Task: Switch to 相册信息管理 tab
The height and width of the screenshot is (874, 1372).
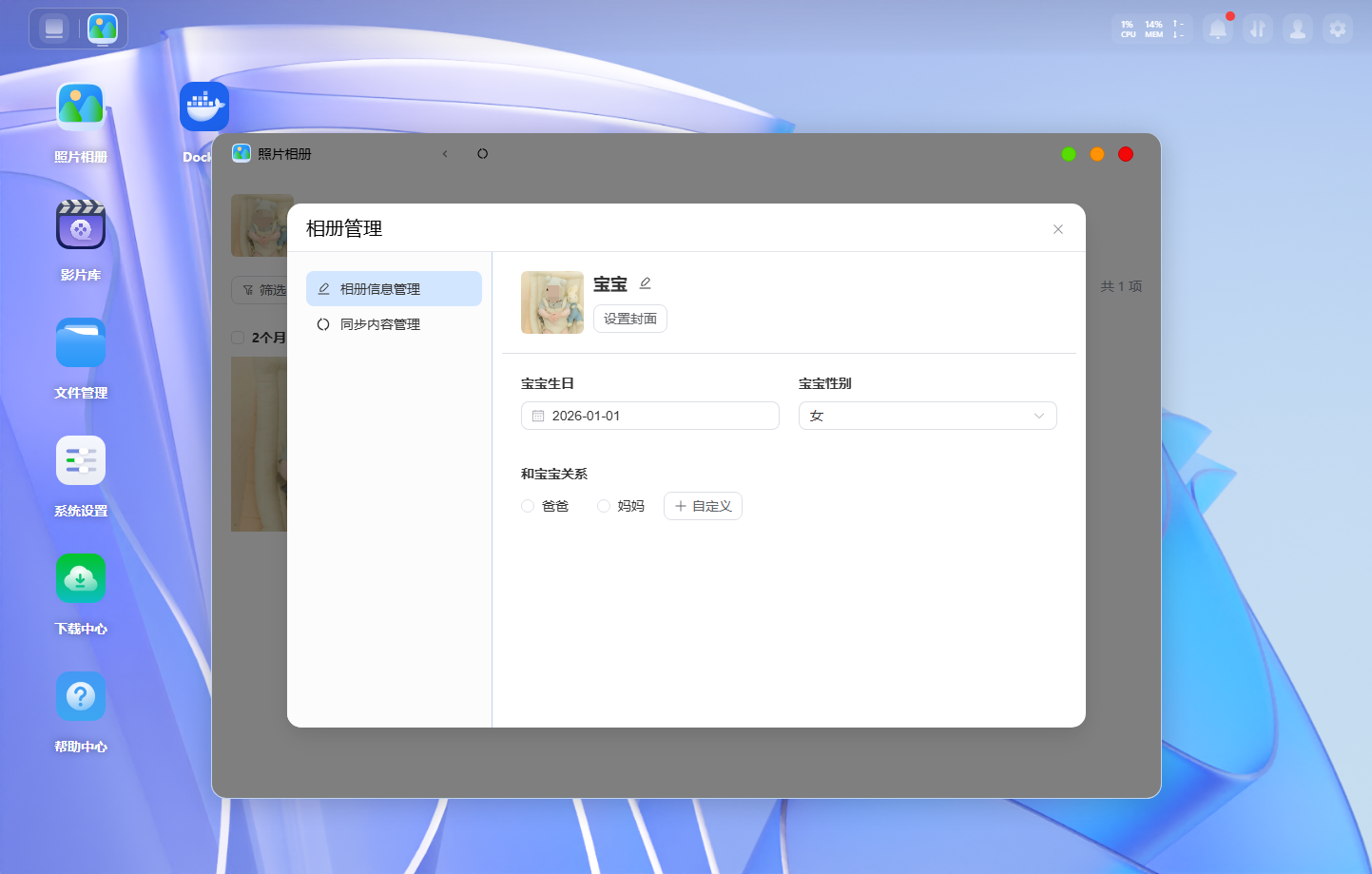Action: coord(394,289)
